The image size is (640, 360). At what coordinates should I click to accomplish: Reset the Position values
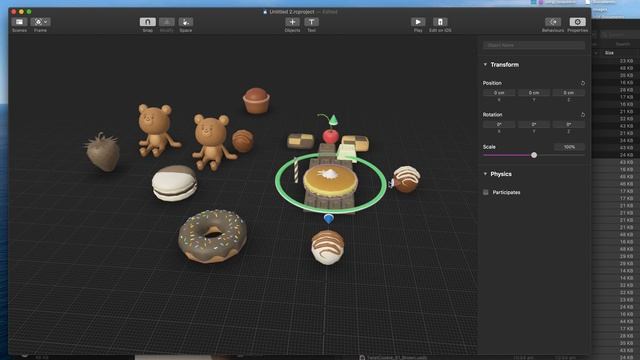pyautogui.click(x=582, y=83)
